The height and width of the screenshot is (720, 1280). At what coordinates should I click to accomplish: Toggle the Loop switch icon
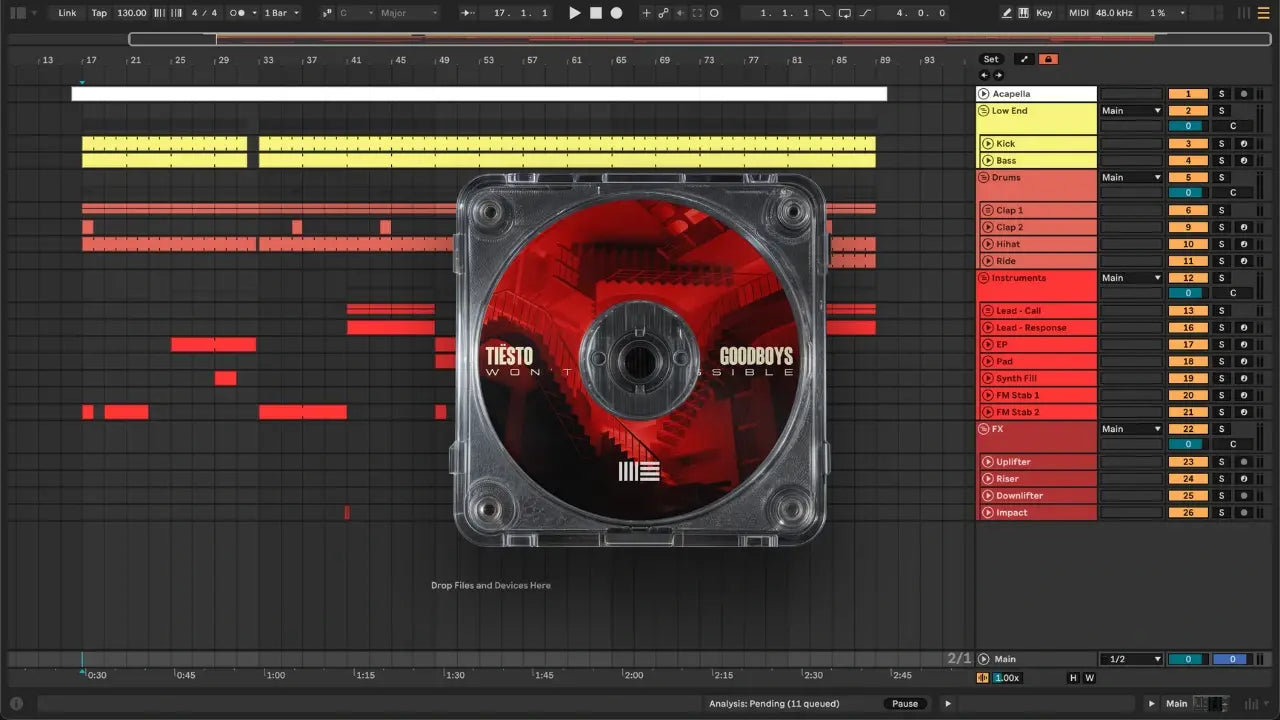pyautogui.click(x=845, y=13)
